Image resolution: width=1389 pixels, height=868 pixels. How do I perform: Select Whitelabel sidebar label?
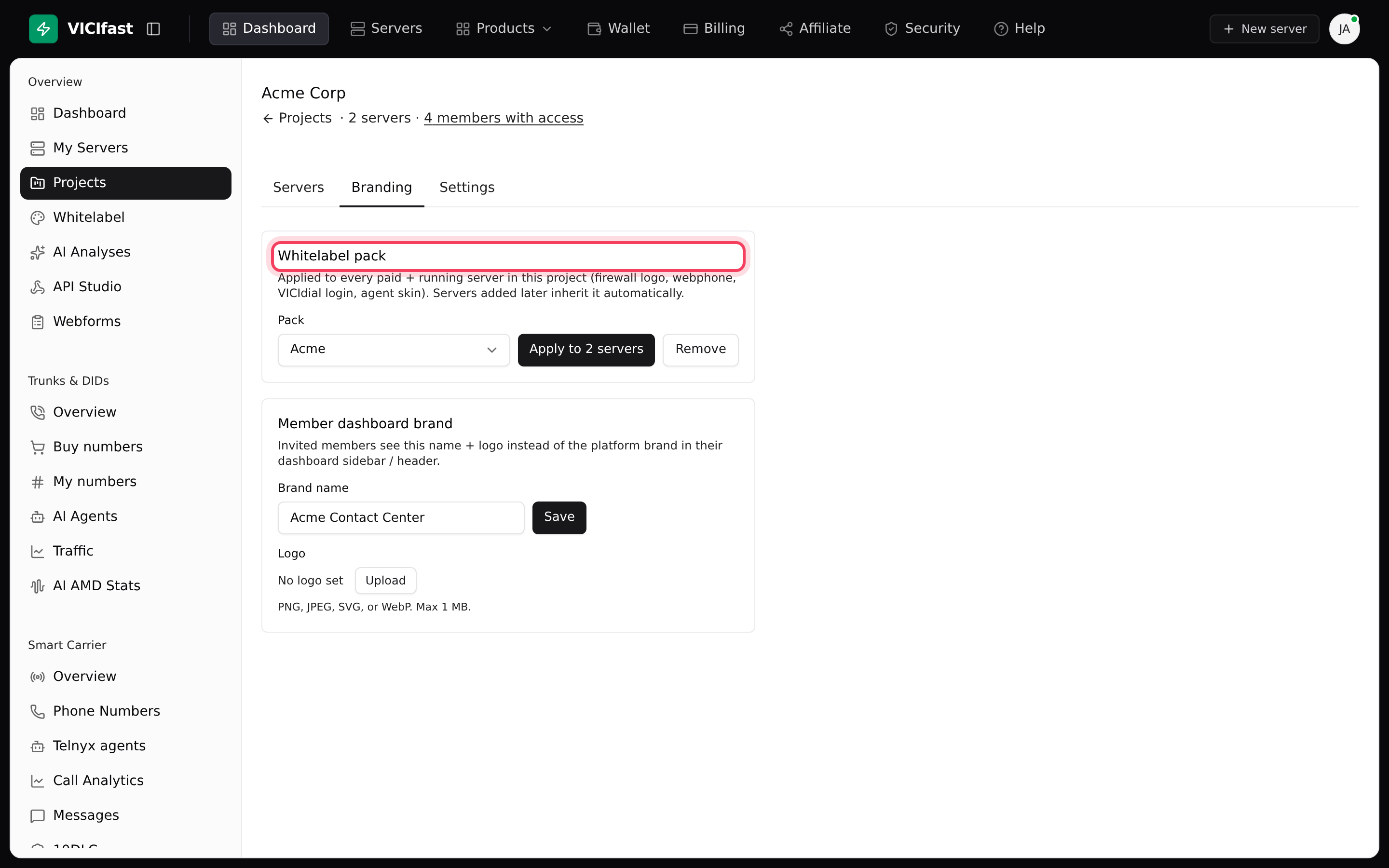[x=89, y=217]
